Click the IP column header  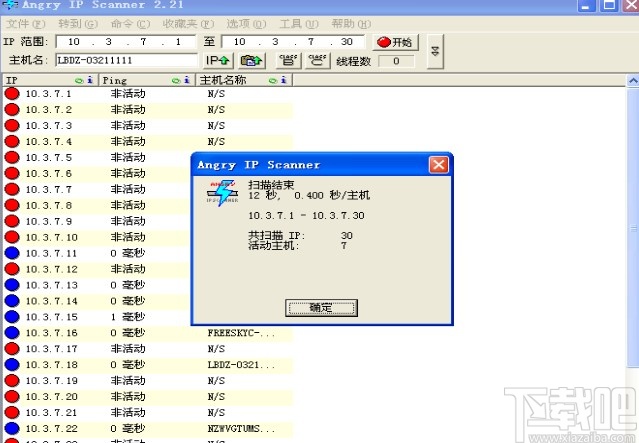(51, 80)
